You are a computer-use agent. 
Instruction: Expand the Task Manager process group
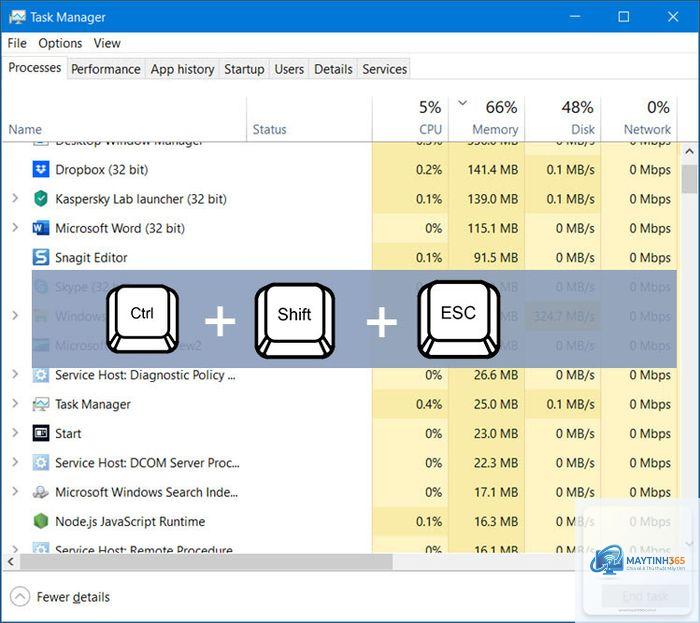click(15, 403)
